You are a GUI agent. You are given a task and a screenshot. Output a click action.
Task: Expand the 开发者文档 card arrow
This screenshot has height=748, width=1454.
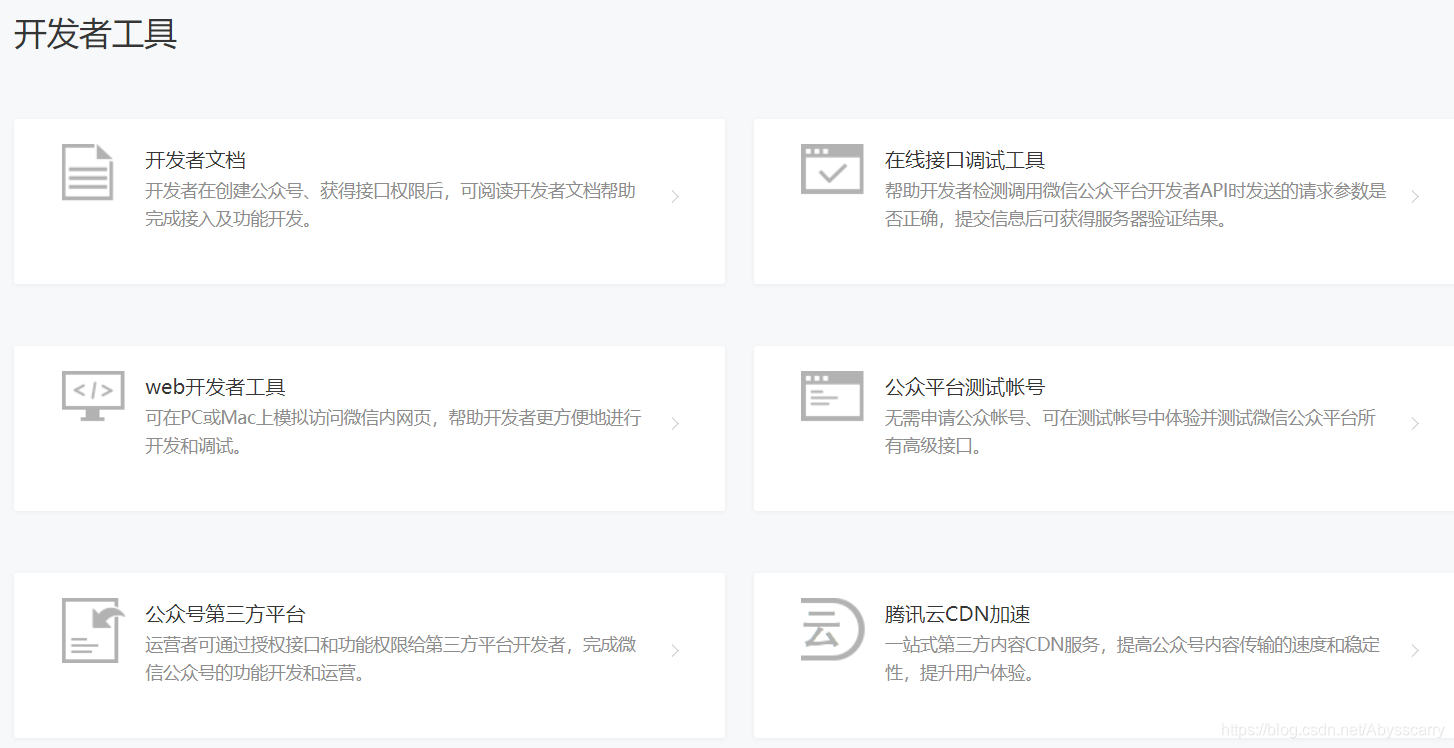(676, 196)
